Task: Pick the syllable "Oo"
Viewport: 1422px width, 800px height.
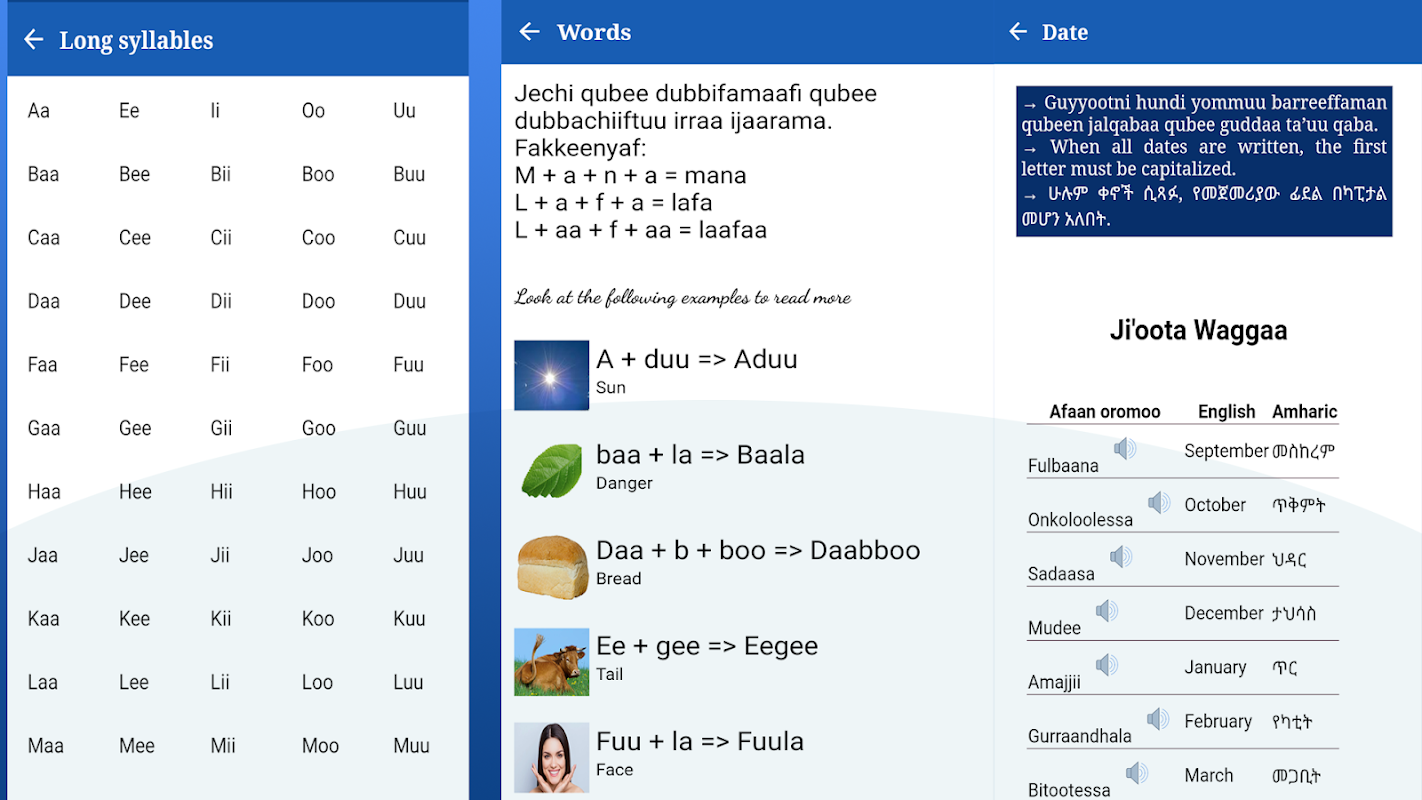Action: tap(314, 111)
